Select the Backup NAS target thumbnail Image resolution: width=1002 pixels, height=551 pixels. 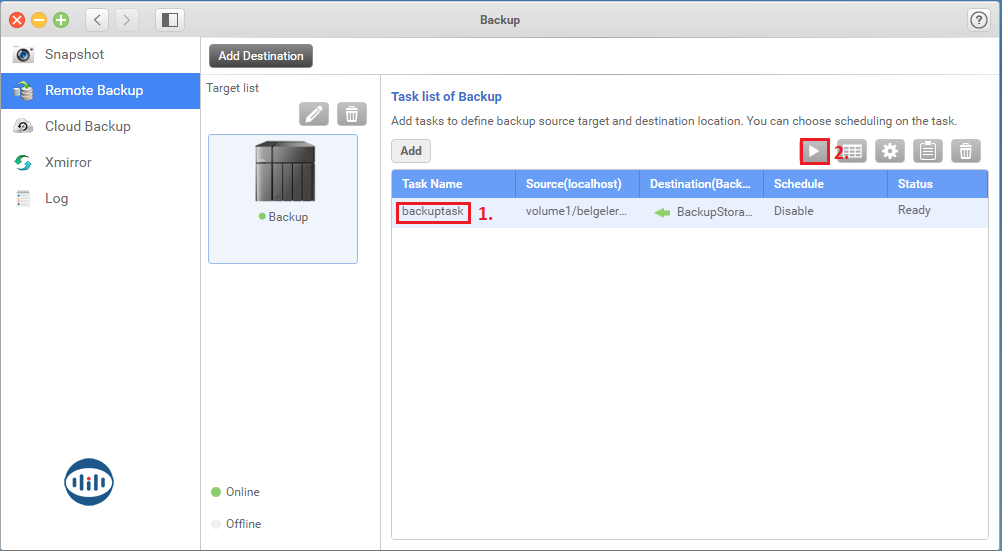pyautogui.click(x=283, y=185)
